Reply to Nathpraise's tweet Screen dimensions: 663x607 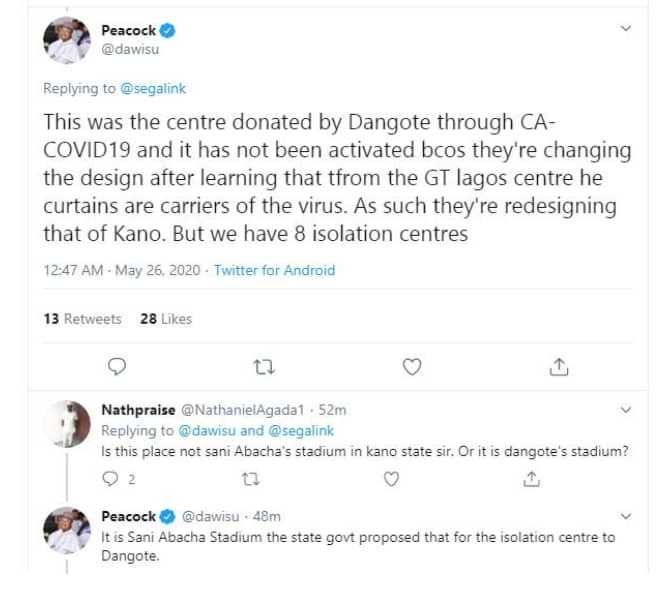click(x=112, y=480)
